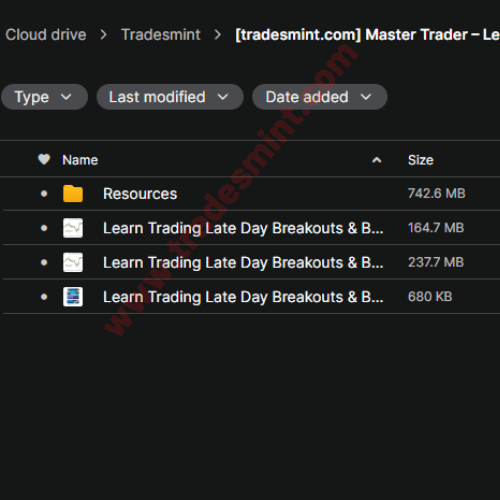Open the Resources folder icon
This screenshot has width=500, height=500.
73,194
